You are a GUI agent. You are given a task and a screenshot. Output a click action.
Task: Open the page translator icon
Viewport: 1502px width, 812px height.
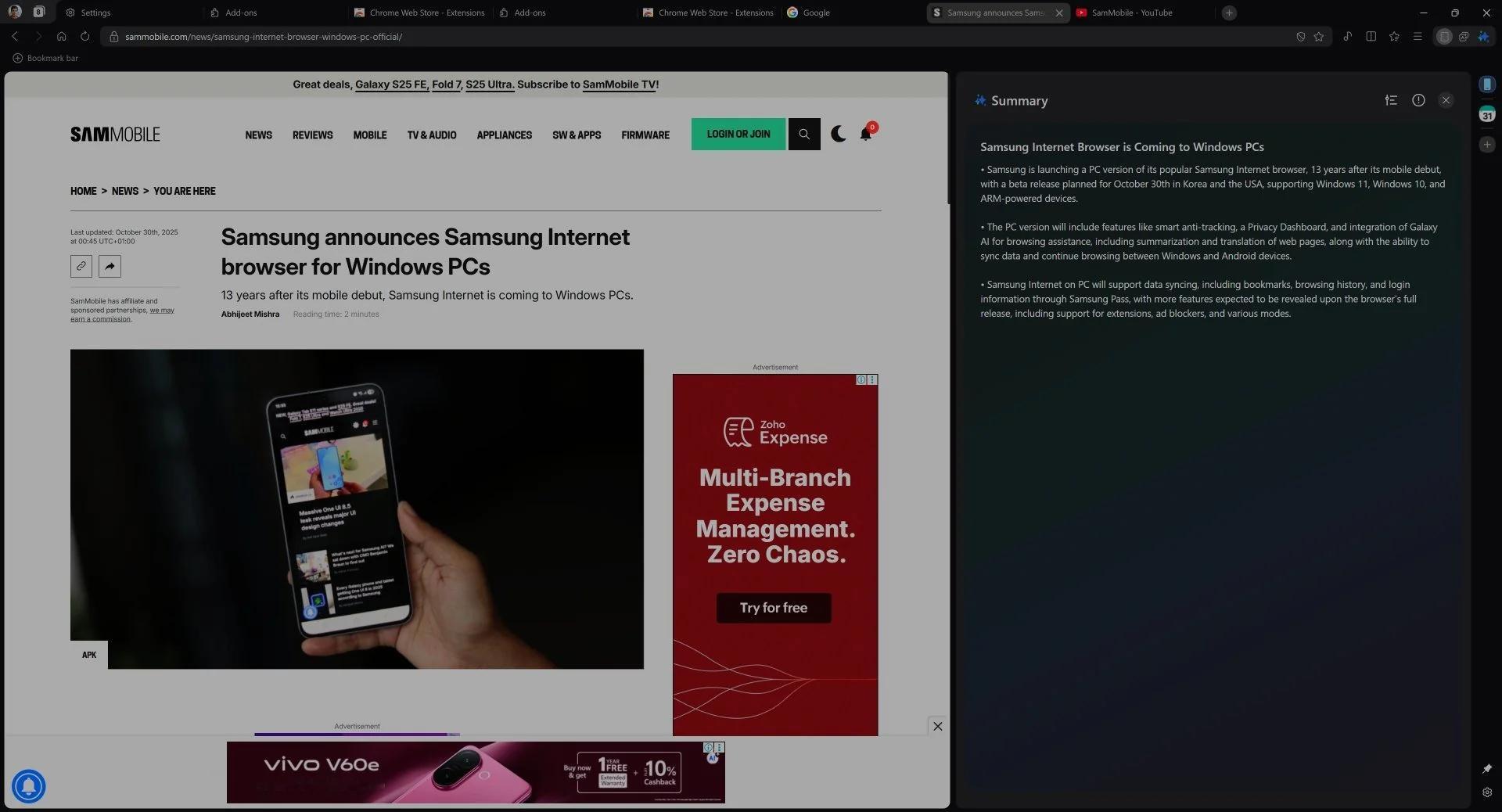coord(1463,37)
